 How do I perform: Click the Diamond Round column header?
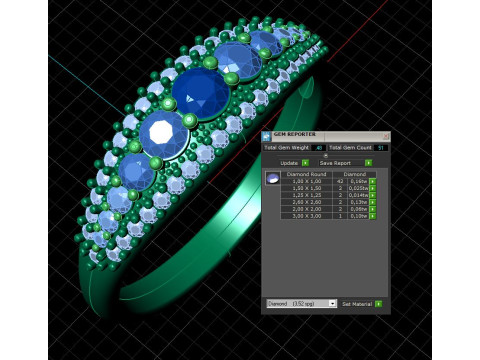(x=306, y=174)
